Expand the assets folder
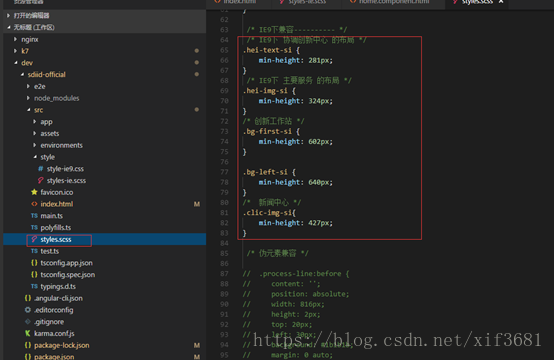 coord(35,133)
